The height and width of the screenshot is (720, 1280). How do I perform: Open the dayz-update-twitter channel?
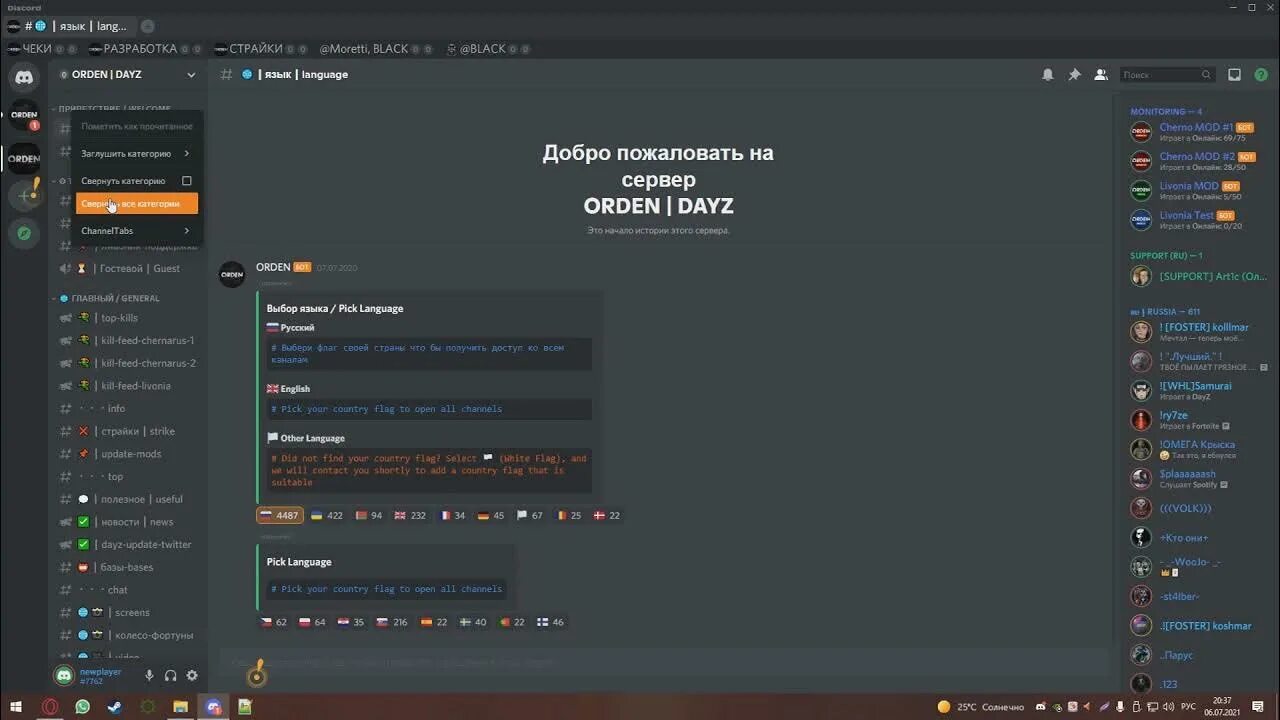(x=130, y=545)
